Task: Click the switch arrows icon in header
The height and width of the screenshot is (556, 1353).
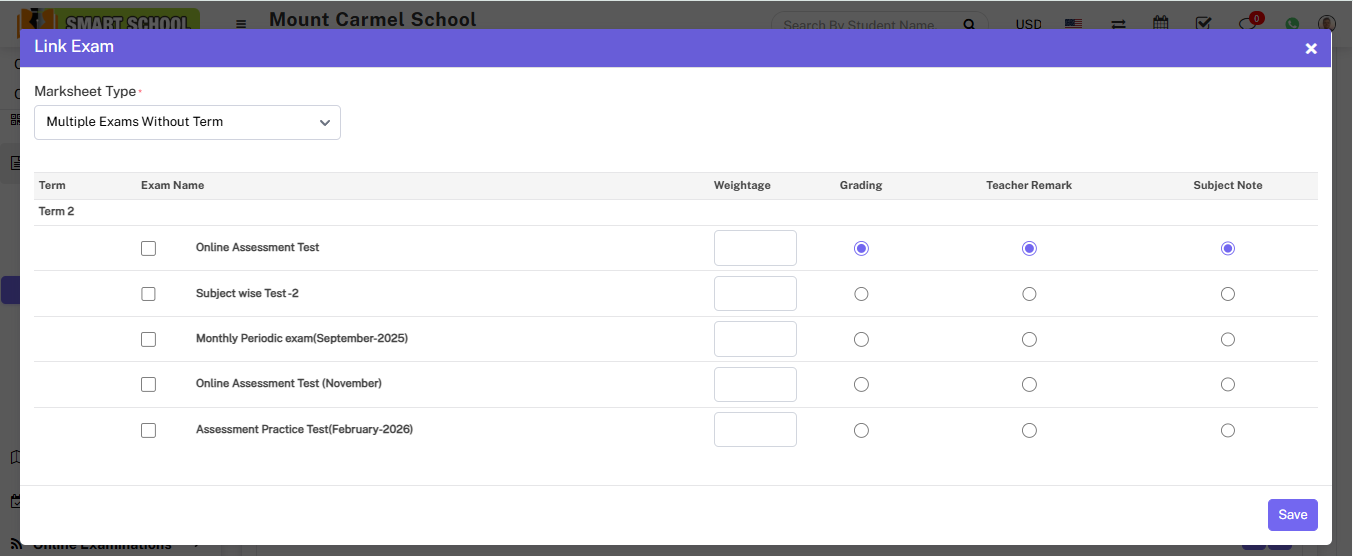Action: 1118,24
